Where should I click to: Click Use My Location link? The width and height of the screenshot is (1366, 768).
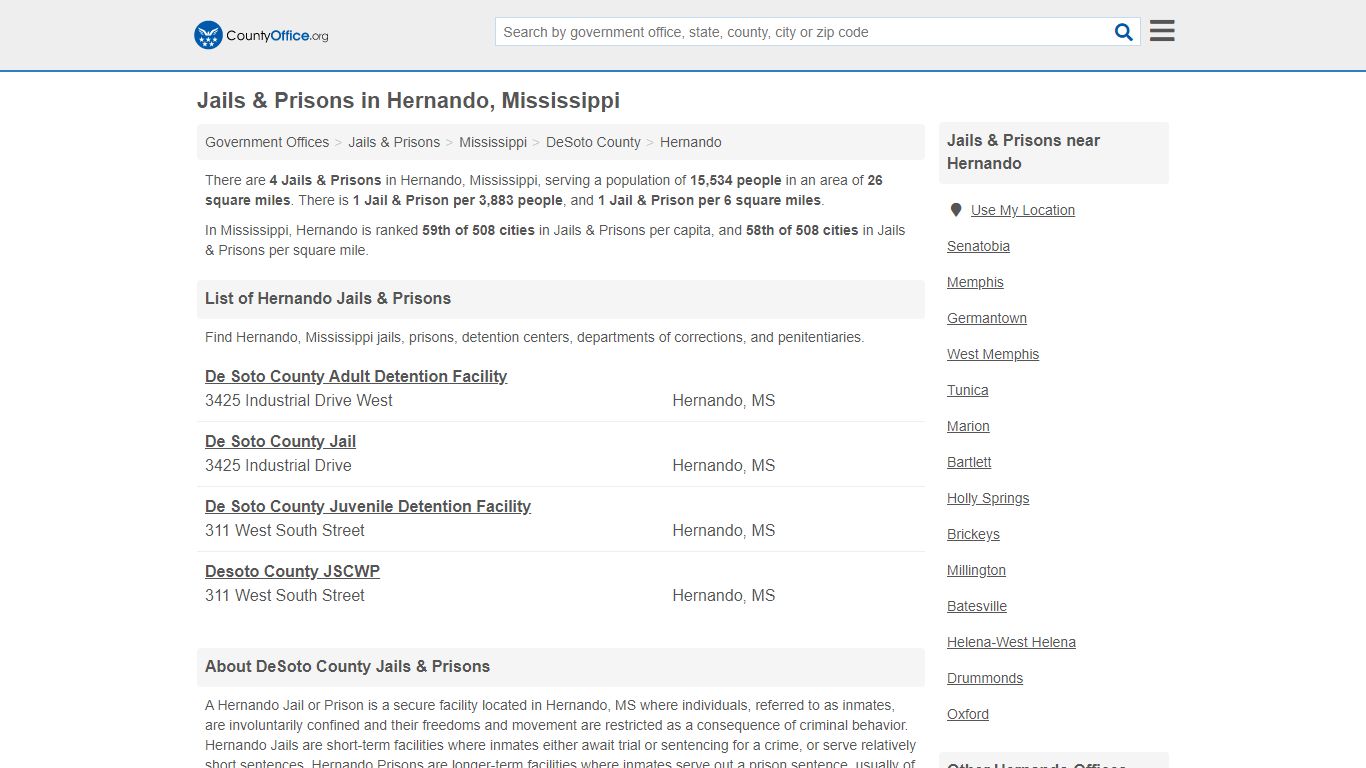[x=1023, y=210]
